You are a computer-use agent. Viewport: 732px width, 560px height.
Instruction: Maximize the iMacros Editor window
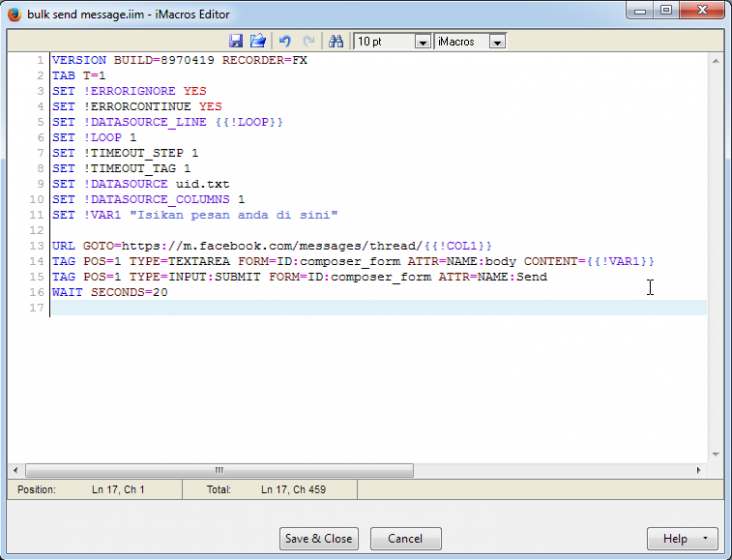pyautogui.click(x=666, y=10)
